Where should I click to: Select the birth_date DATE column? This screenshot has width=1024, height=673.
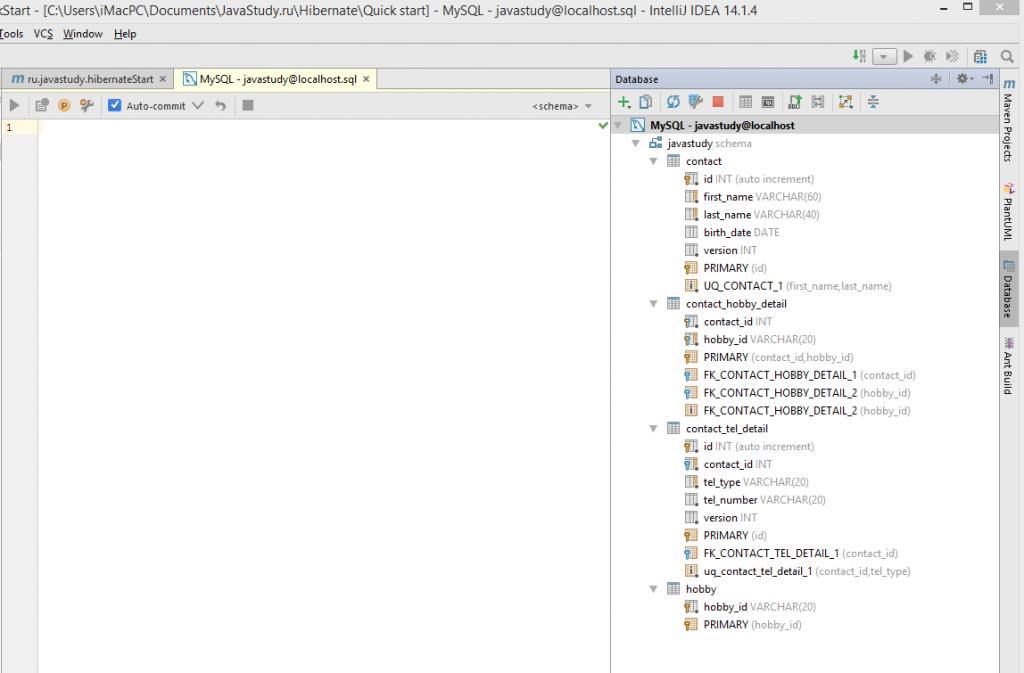[741, 232]
